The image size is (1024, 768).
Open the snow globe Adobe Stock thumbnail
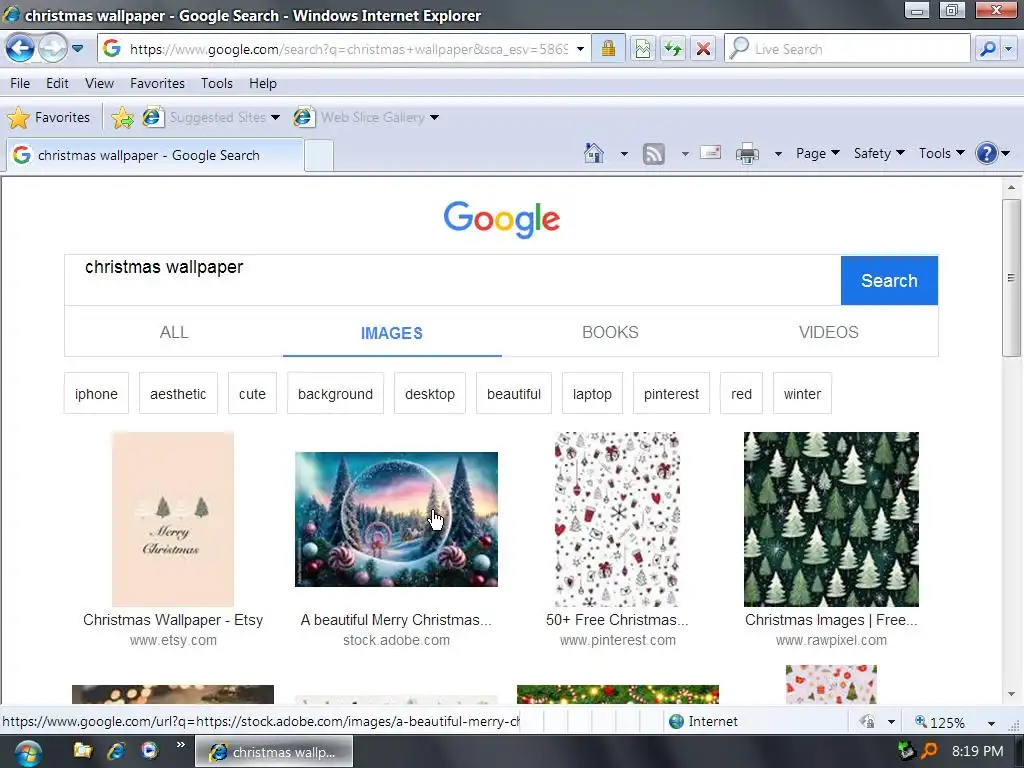tap(396, 519)
